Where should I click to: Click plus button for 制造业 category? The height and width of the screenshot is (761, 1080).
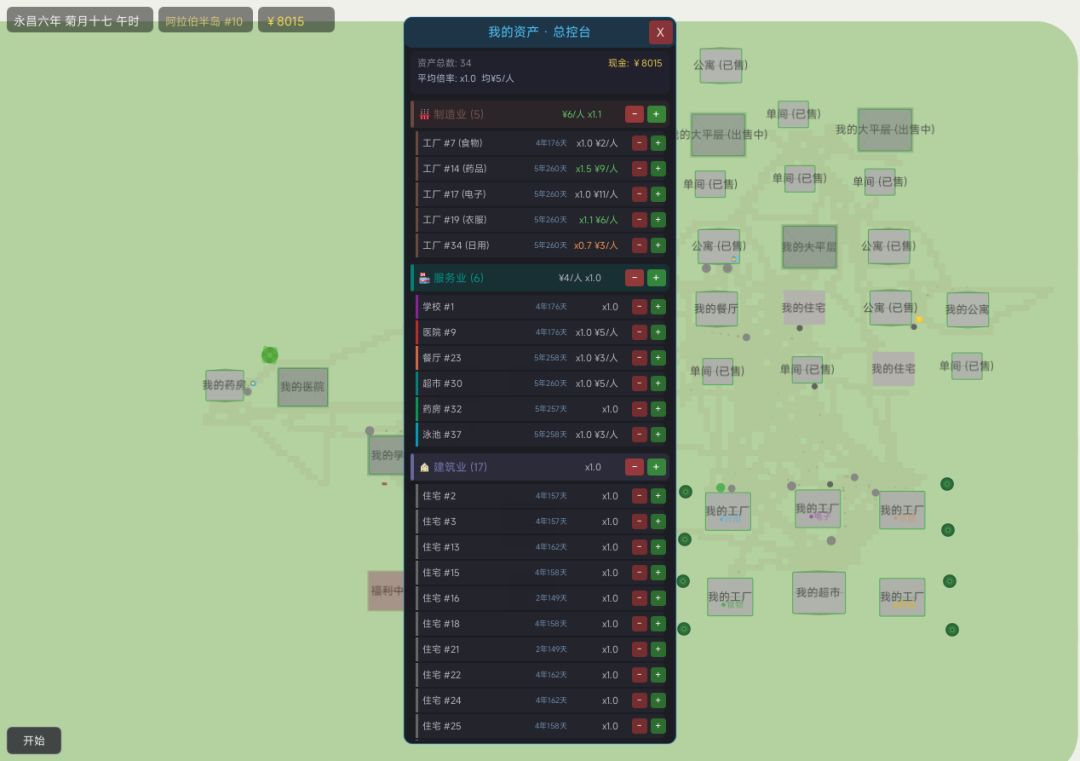coord(656,114)
